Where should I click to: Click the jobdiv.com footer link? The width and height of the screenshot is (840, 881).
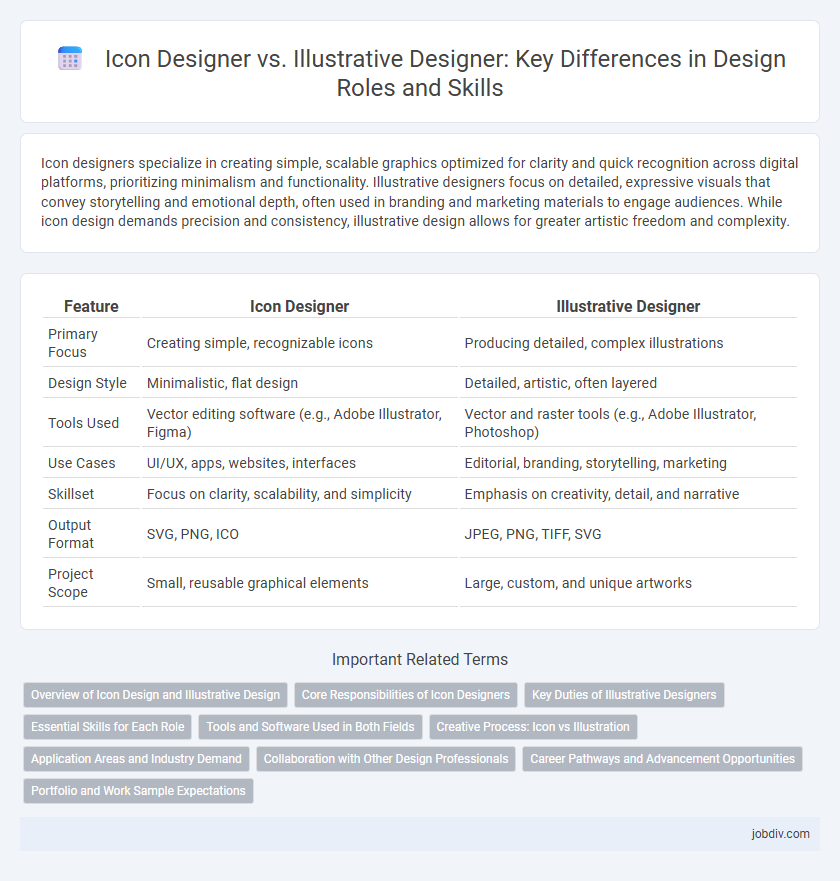[x=780, y=834]
